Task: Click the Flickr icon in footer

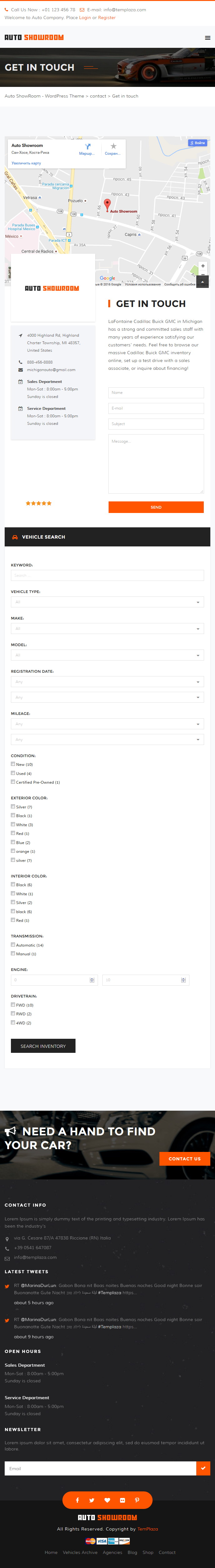Action: [x=122, y=1500]
